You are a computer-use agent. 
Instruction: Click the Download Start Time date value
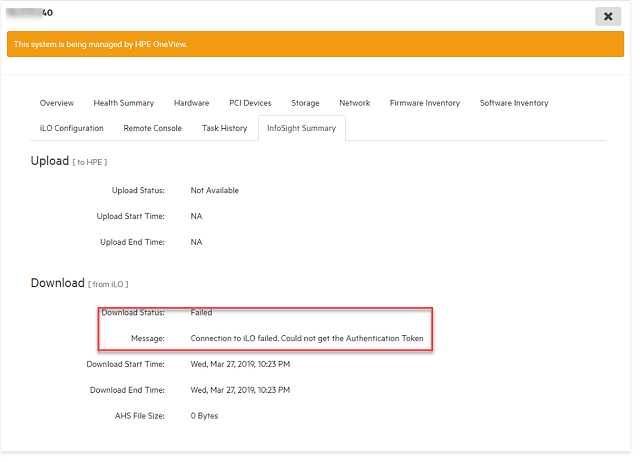click(240, 364)
